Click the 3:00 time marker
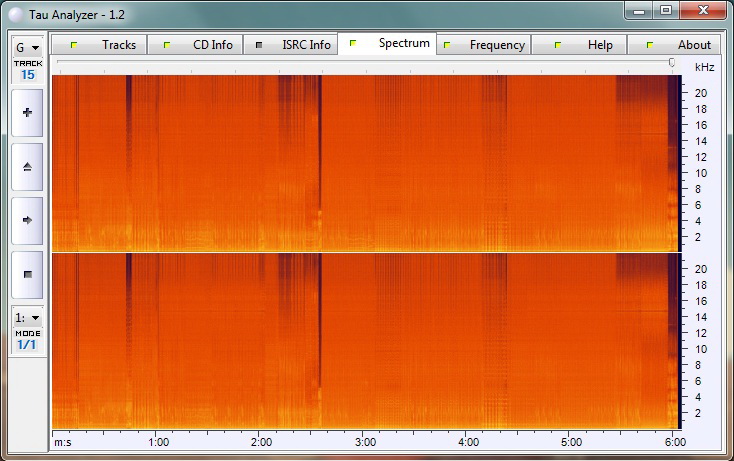This screenshot has width=734, height=461. pos(365,442)
